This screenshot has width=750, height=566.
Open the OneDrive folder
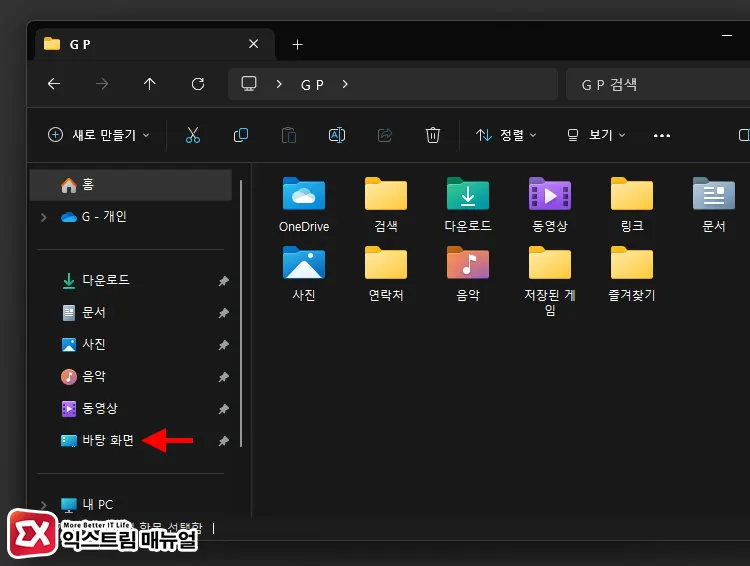[304, 205]
